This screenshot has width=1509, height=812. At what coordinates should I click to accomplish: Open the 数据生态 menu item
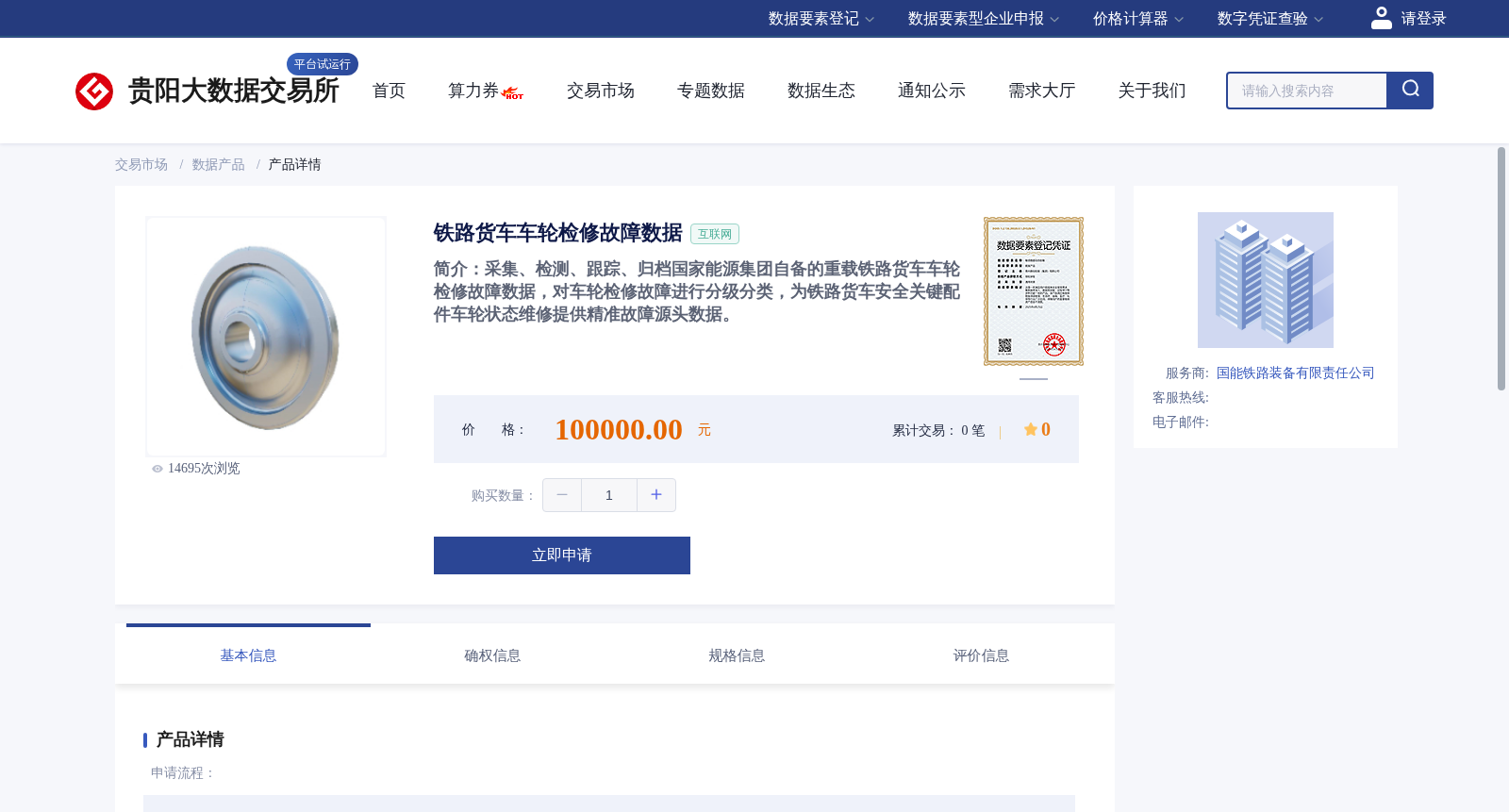tap(821, 91)
